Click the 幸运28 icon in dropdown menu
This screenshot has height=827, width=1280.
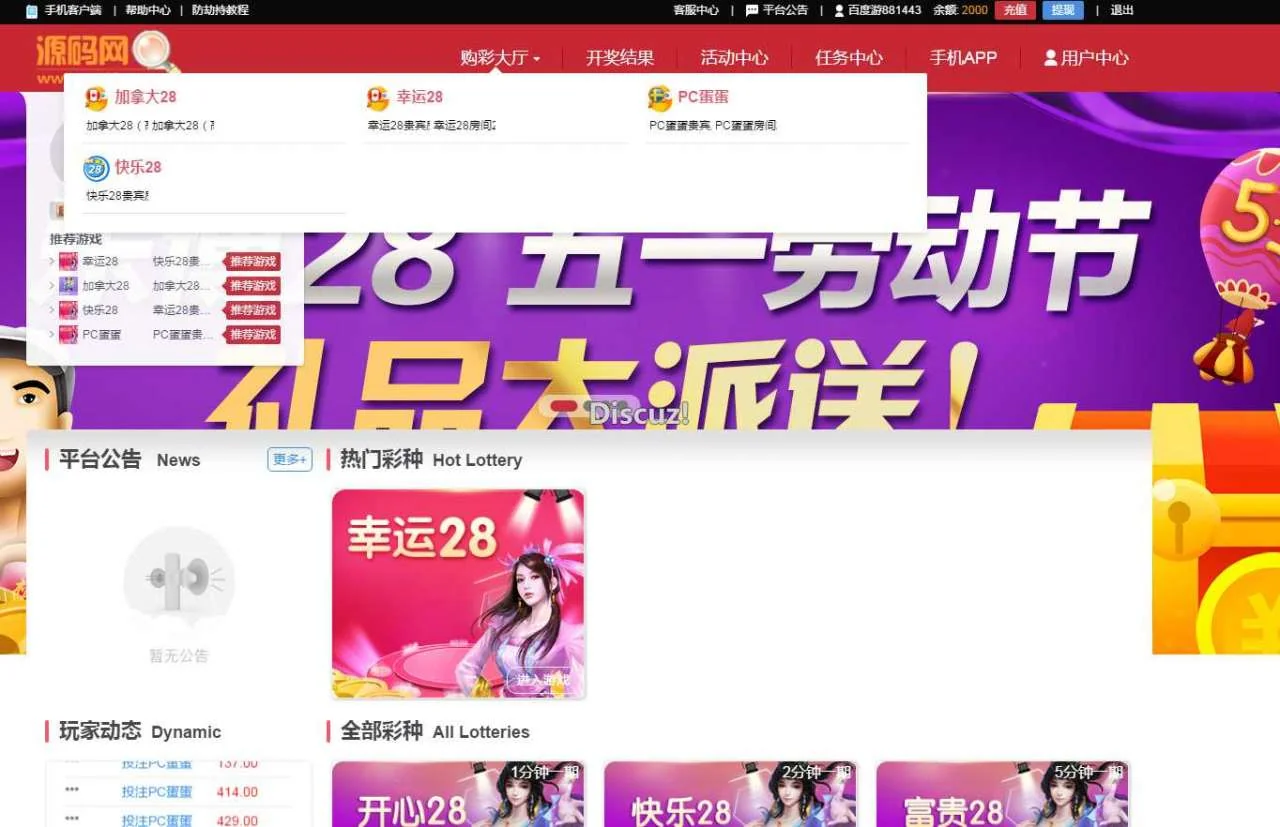point(378,98)
